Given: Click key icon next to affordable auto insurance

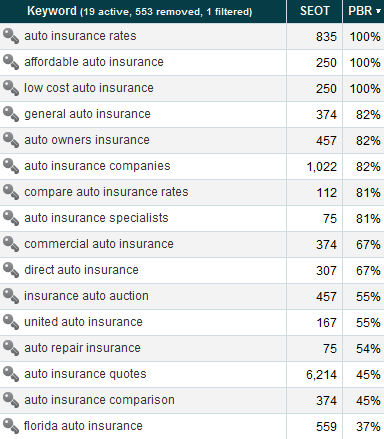Looking at the screenshot, I should click(x=11, y=62).
